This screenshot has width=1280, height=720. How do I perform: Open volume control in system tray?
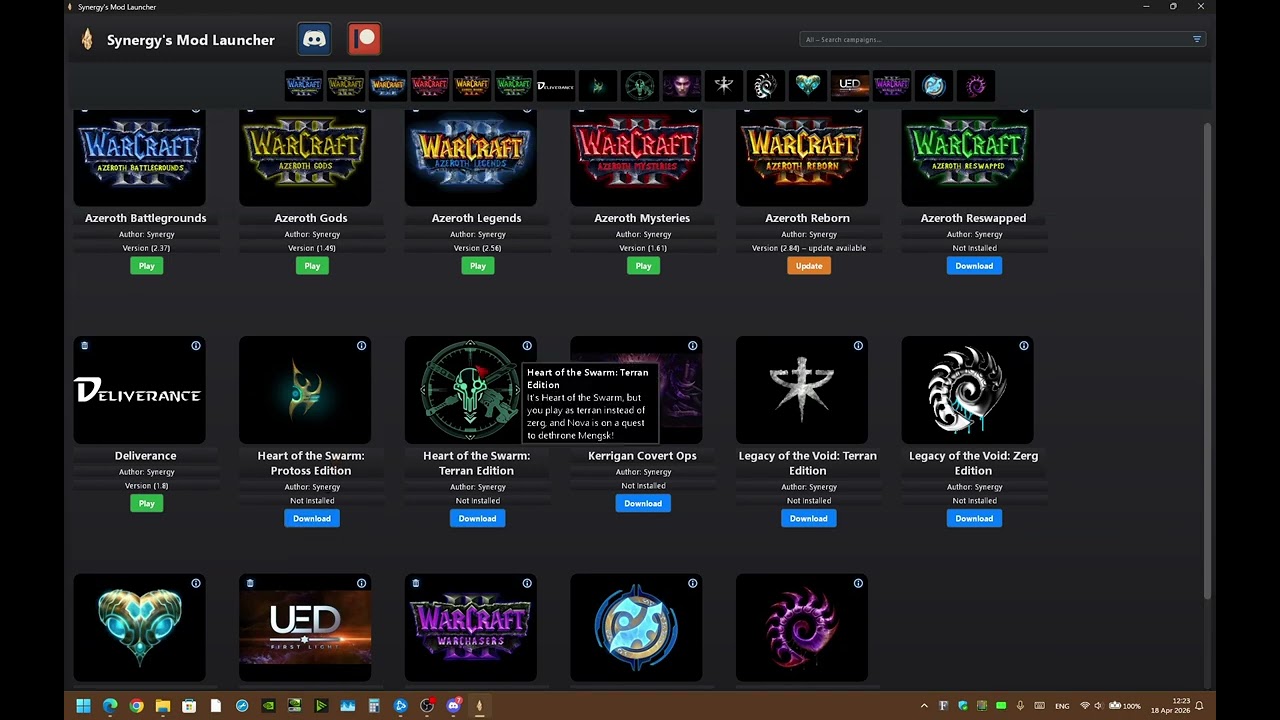1098,706
